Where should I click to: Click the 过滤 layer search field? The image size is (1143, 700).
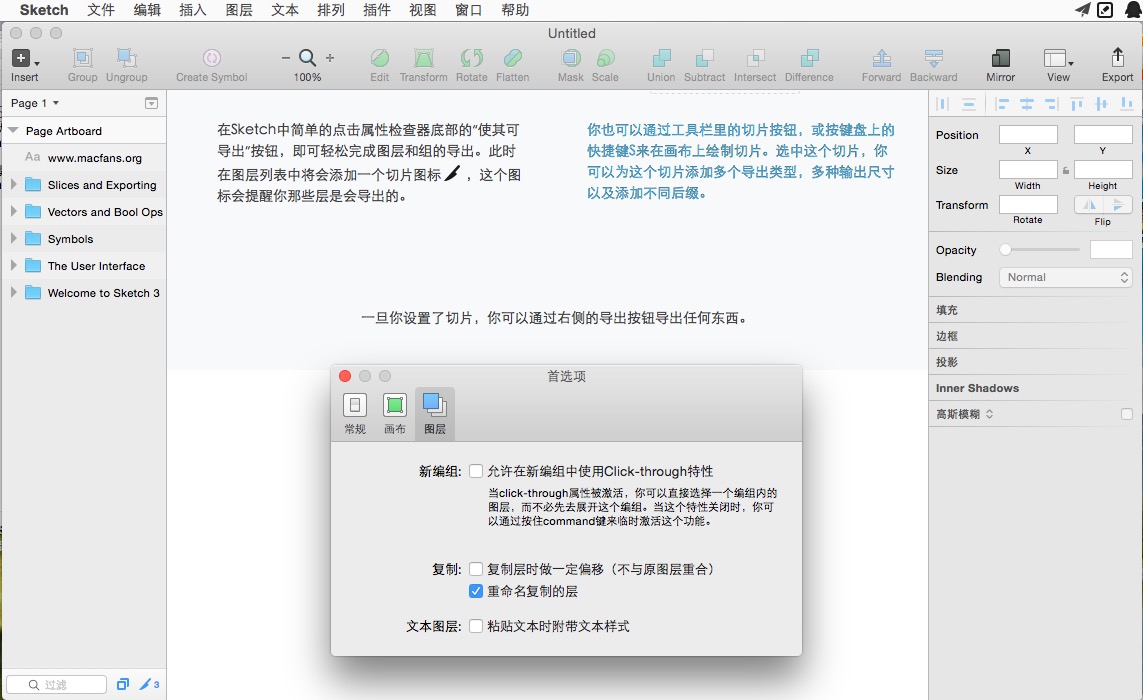[57, 685]
